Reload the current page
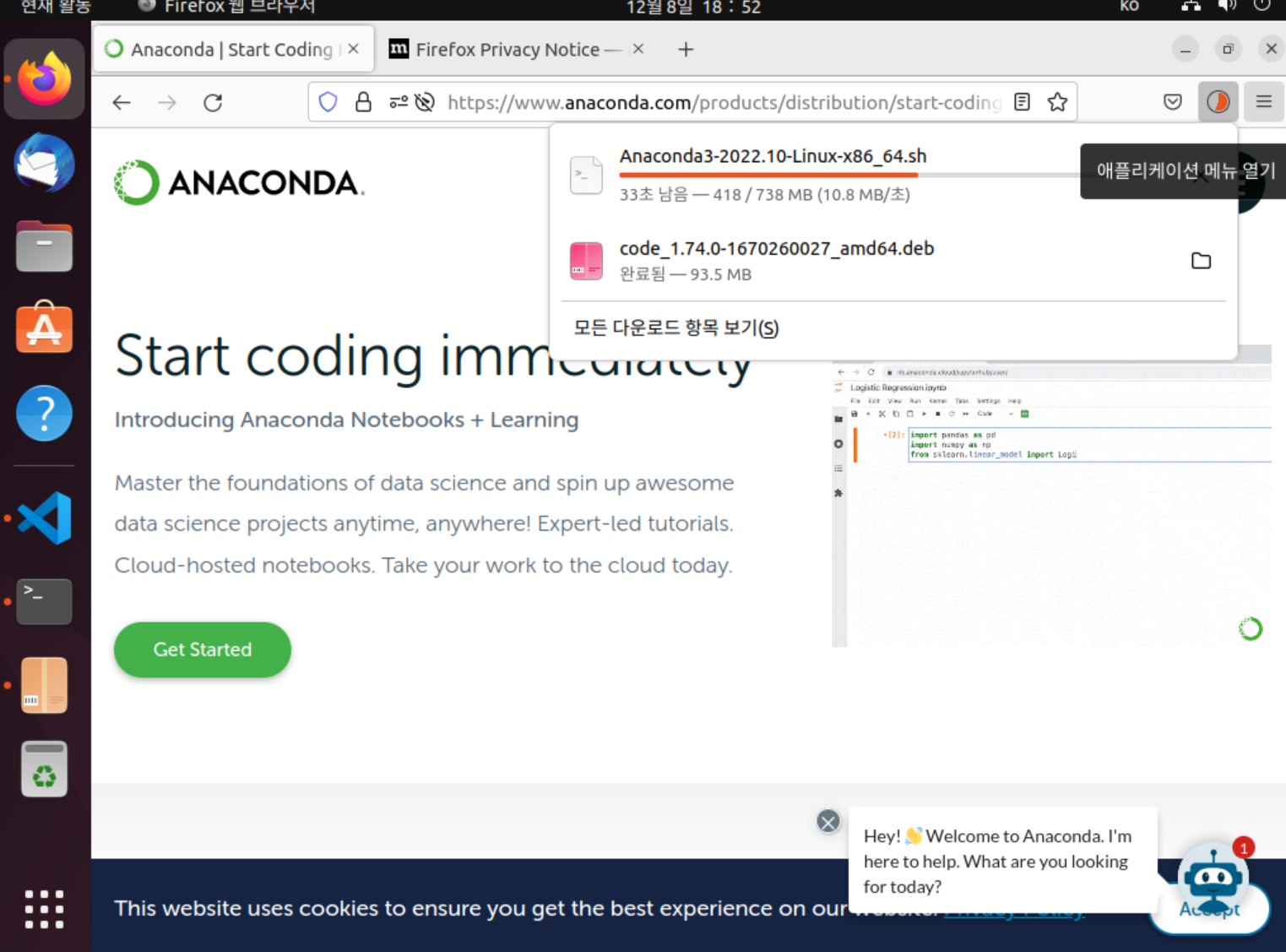Image resolution: width=1286 pixels, height=952 pixels. point(213,103)
